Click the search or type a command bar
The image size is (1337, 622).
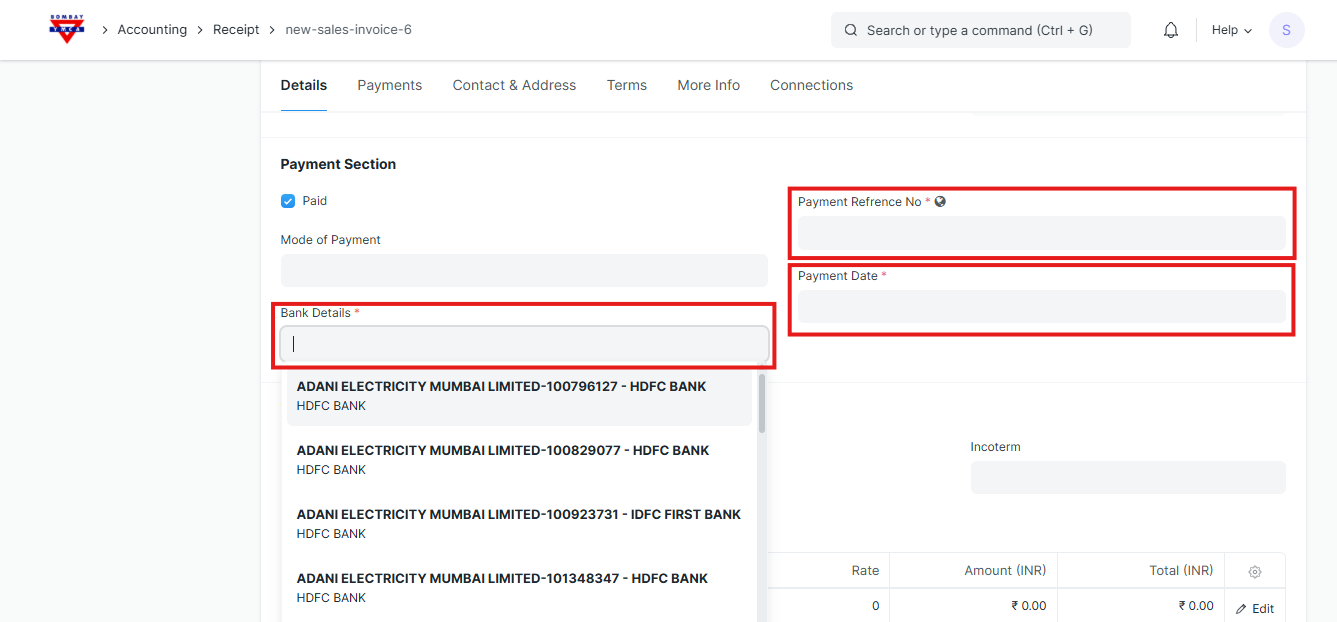(980, 30)
